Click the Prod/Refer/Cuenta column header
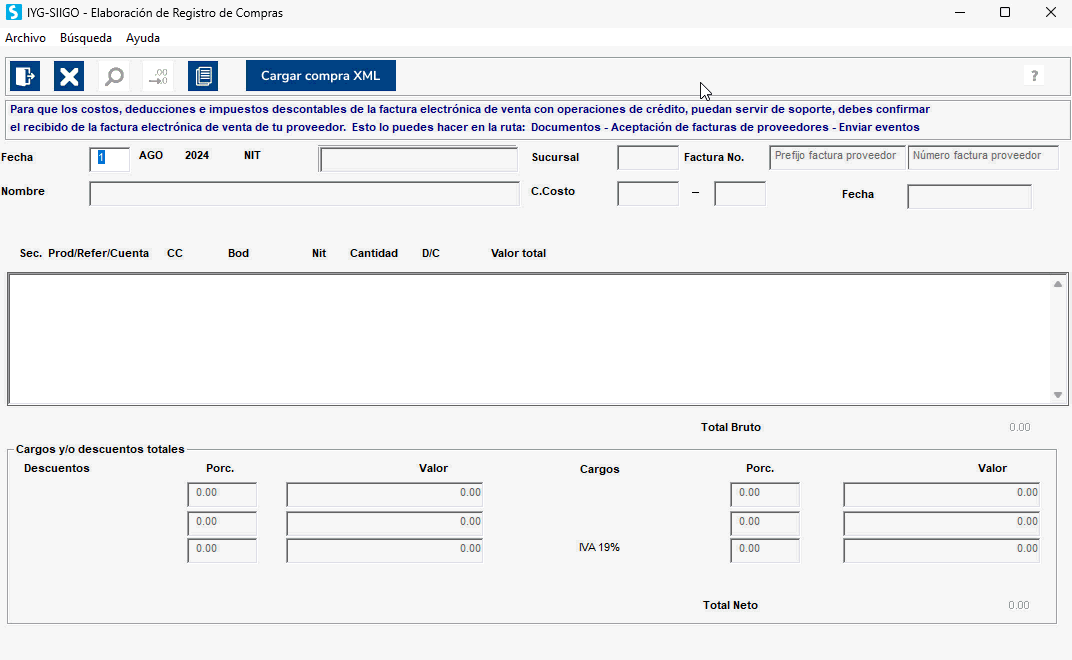 pos(98,253)
